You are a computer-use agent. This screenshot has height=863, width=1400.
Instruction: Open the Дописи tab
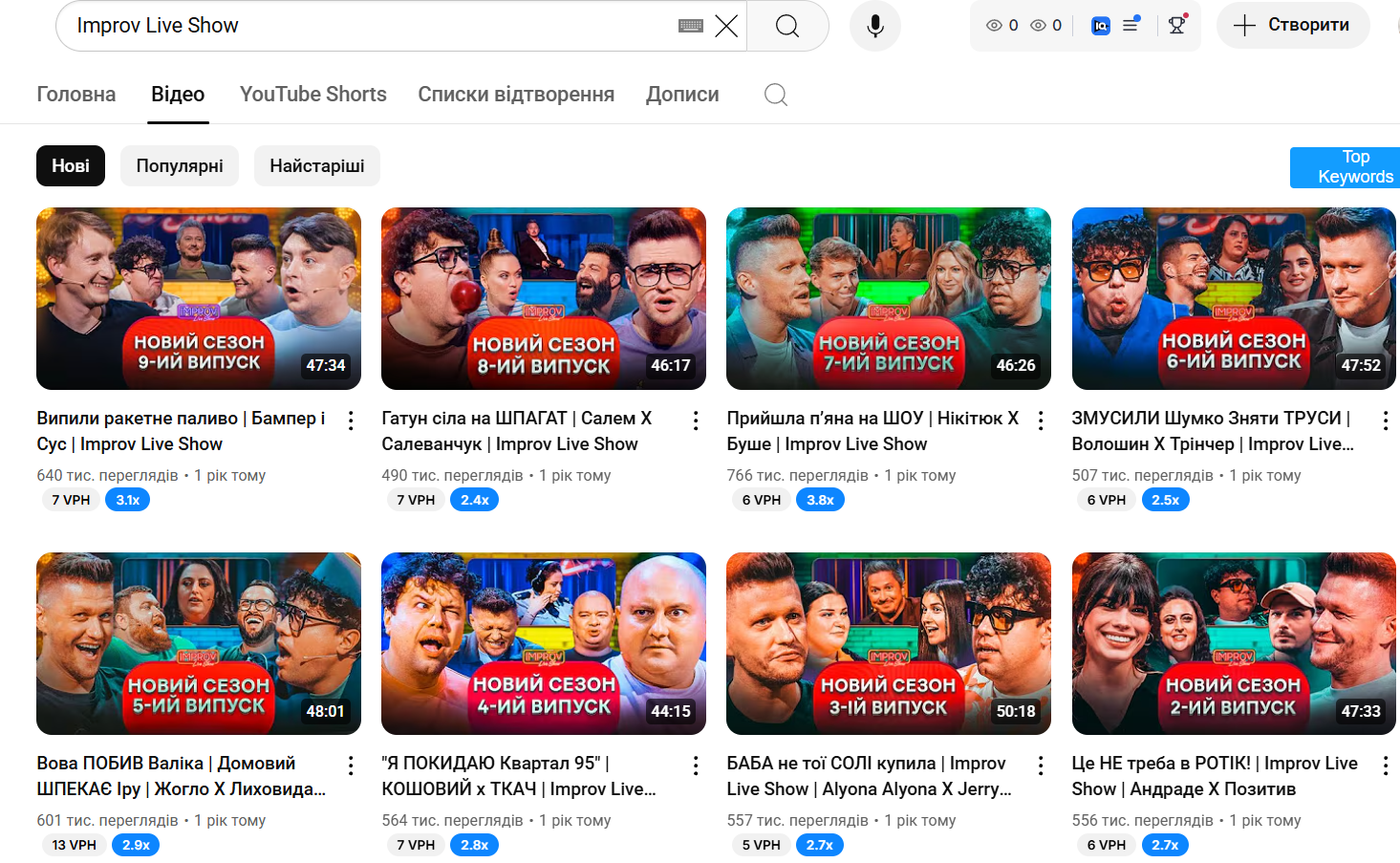(682, 95)
